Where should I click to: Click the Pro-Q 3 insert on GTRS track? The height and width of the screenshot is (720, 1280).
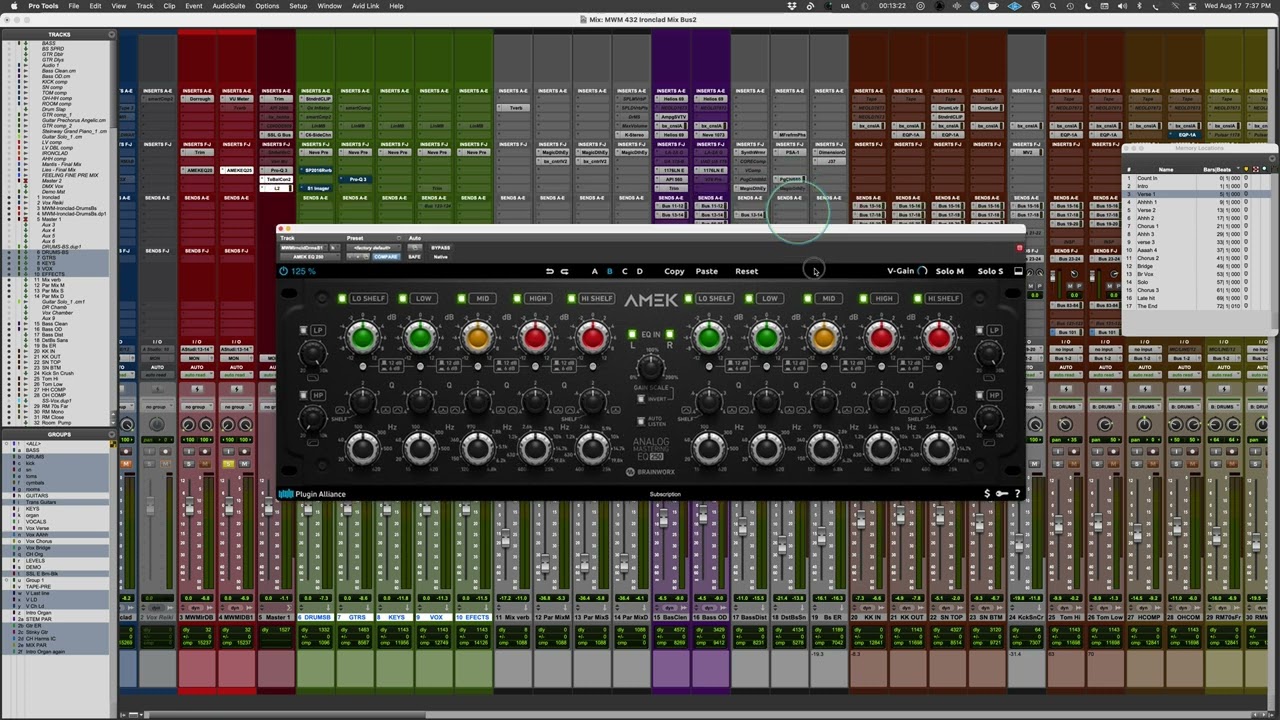pos(355,179)
